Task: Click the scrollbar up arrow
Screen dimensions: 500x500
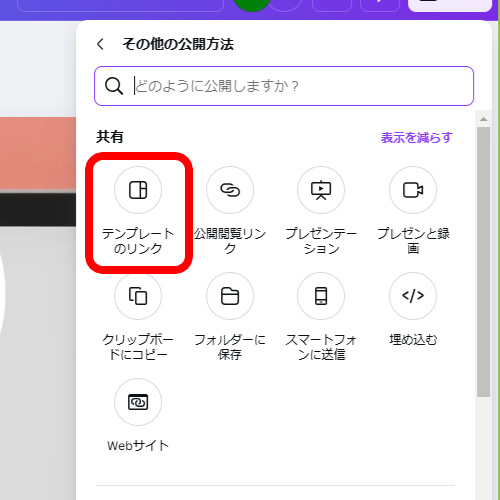Action: coord(483,119)
